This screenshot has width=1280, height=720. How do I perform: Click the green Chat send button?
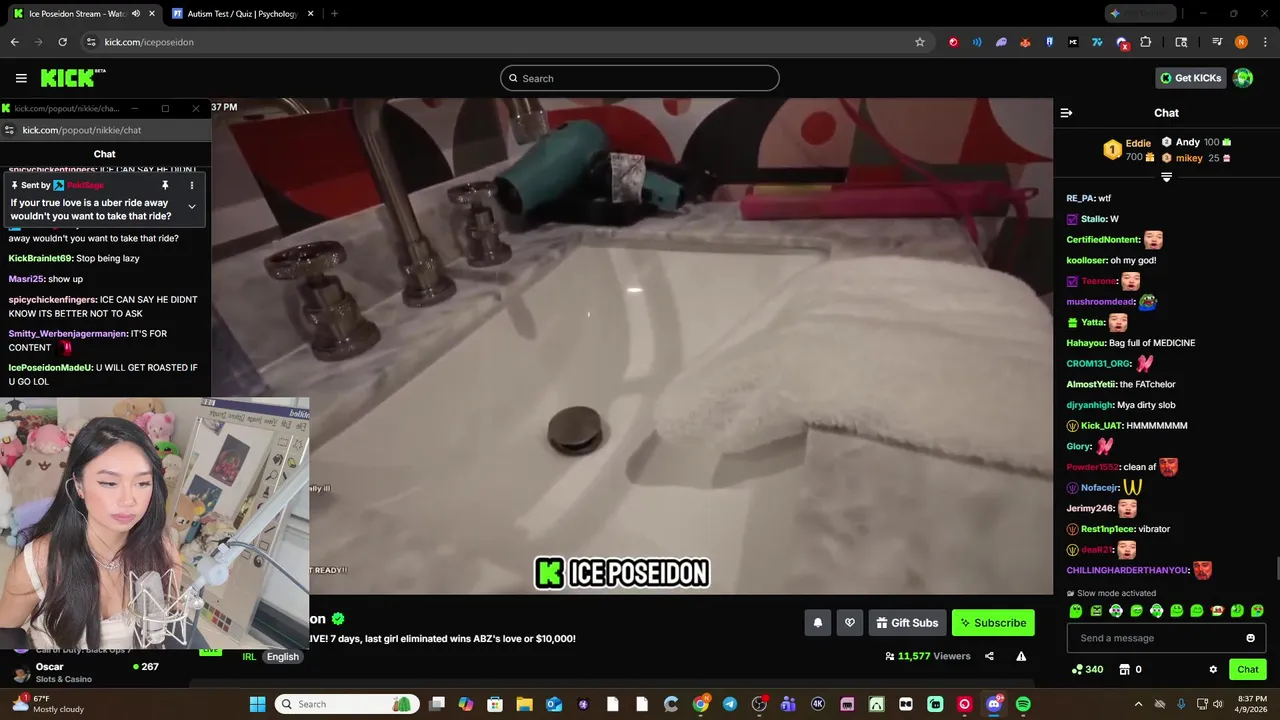tap(1248, 669)
